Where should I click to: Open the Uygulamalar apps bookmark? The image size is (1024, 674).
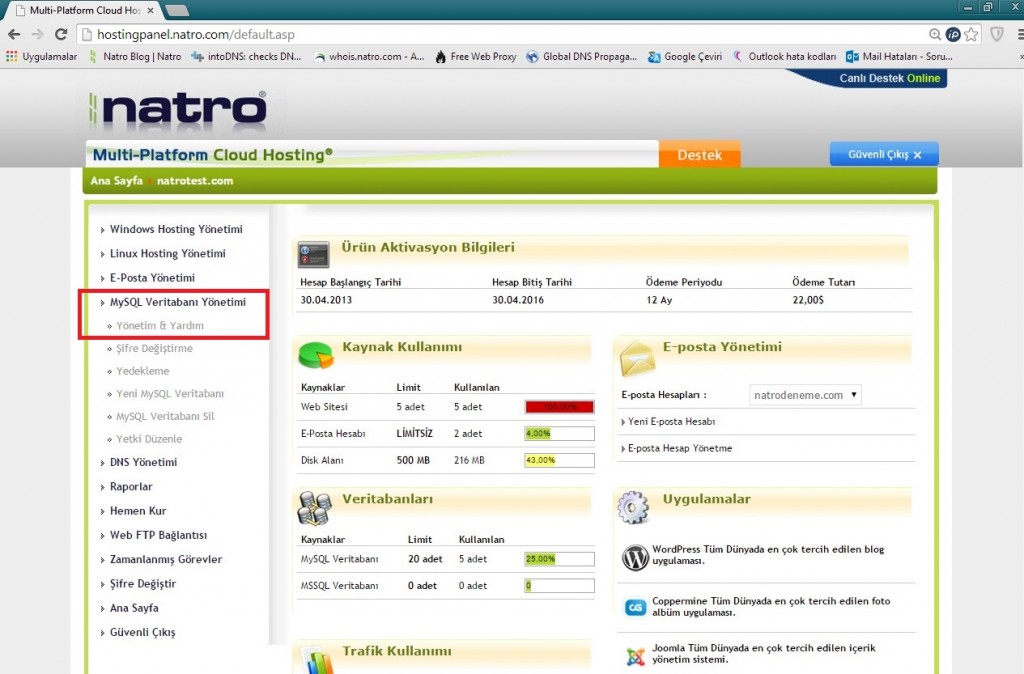click(42, 57)
